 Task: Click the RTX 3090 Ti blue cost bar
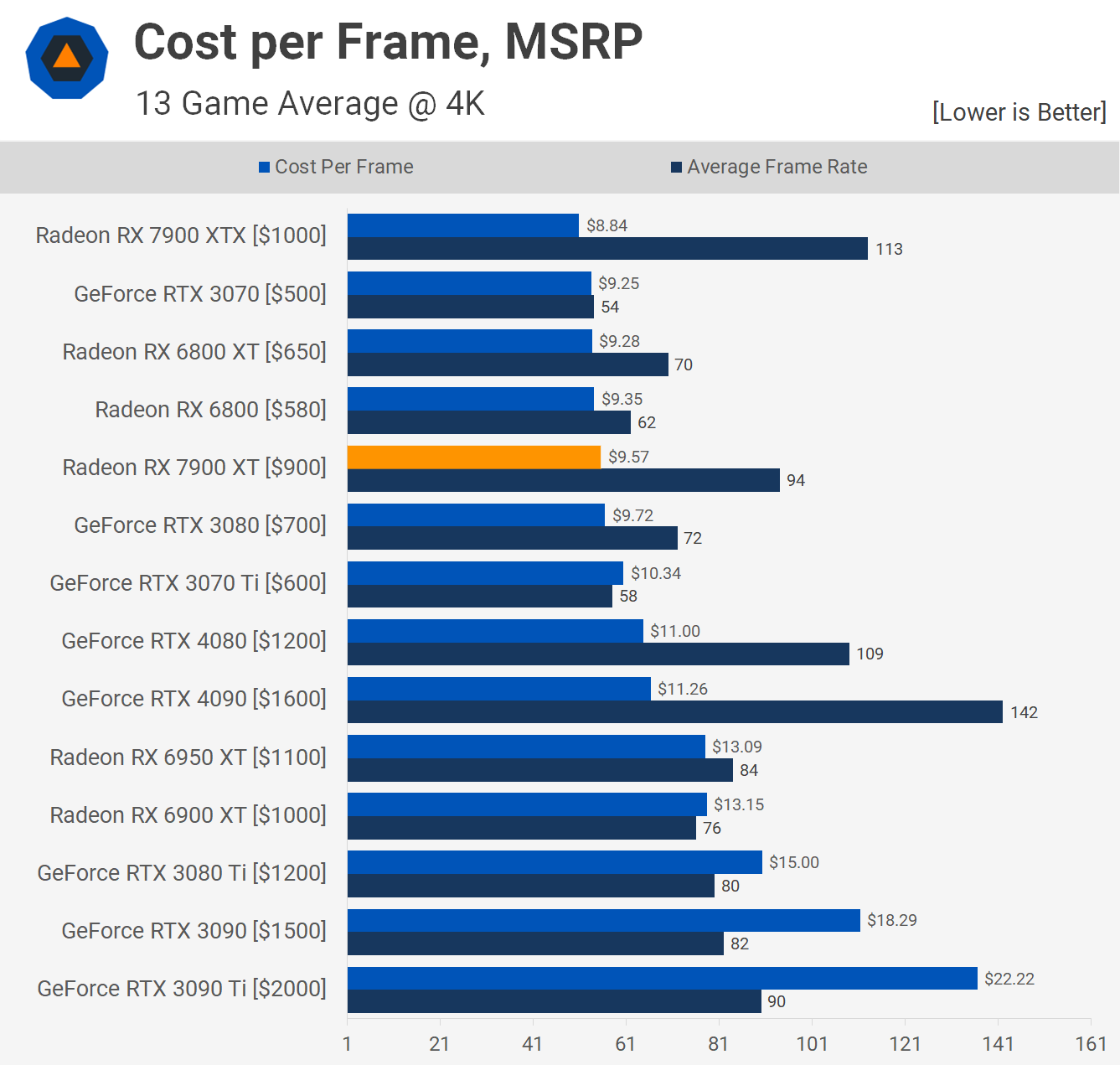click(x=663, y=979)
